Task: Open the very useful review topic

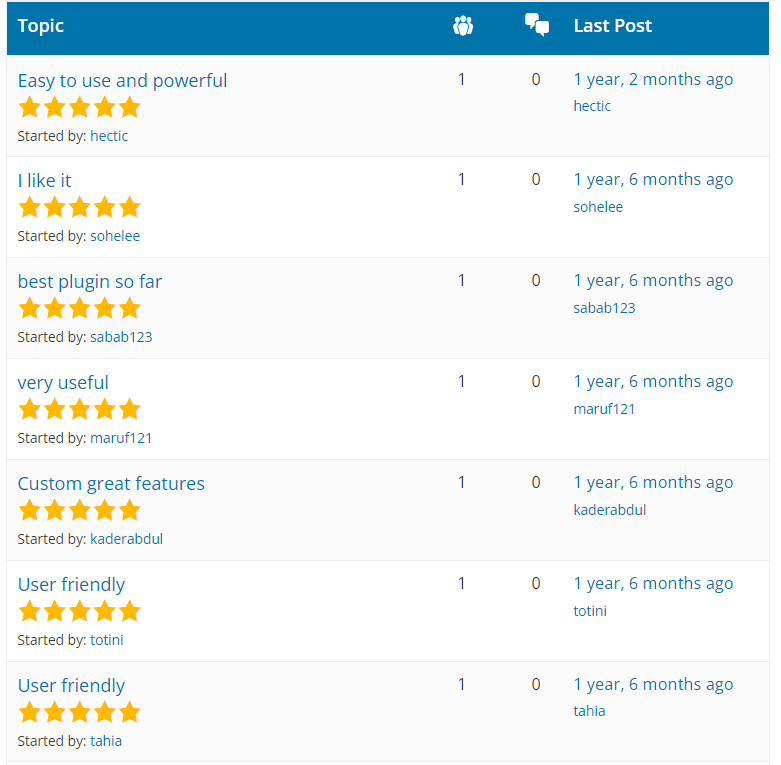Action: pos(63,382)
